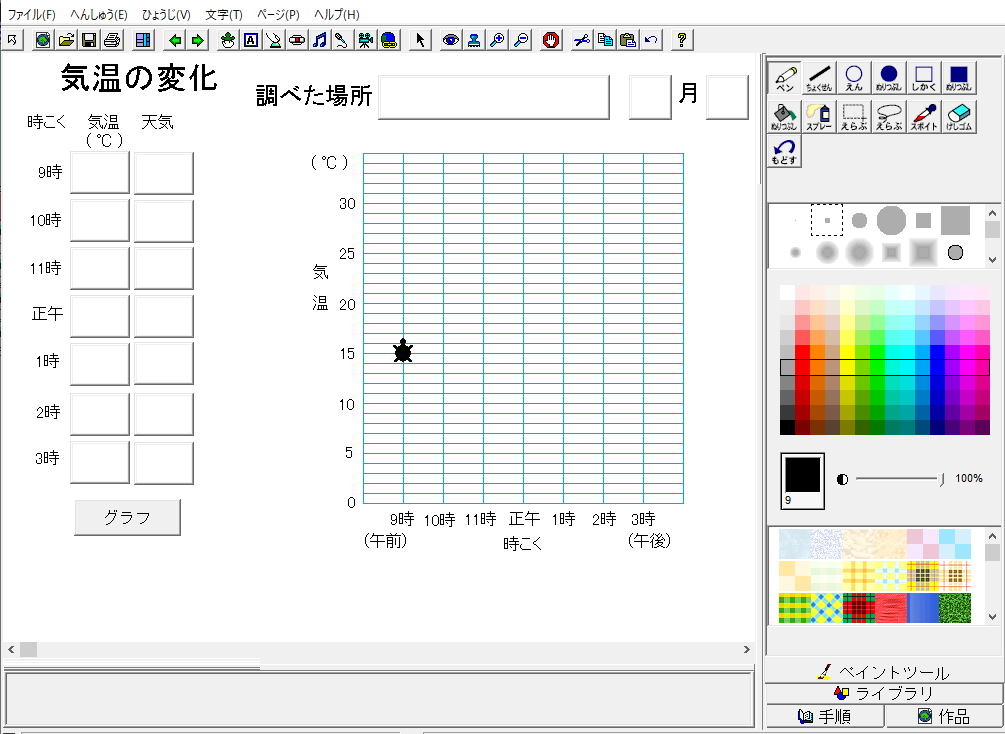
Task: Select the ちょくせん straight line tool
Action: point(820,79)
